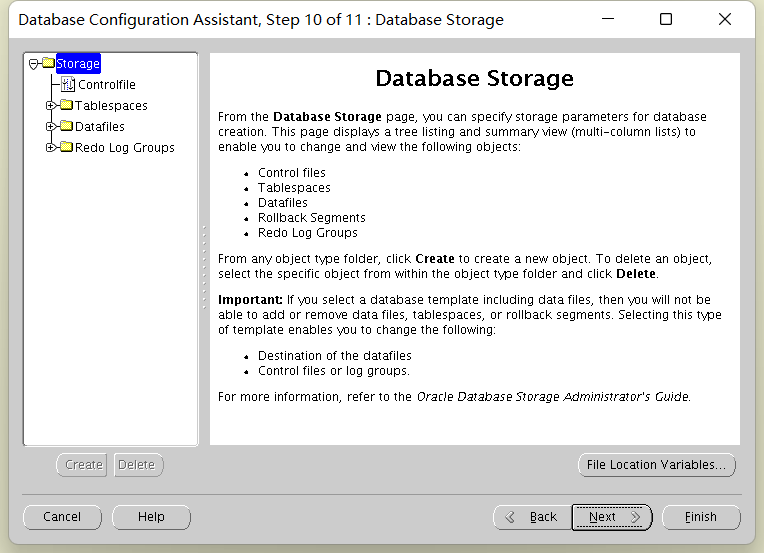Expand the Redo Log Groups node
This screenshot has width=764, height=553.
pyautogui.click(x=50, y=147)
